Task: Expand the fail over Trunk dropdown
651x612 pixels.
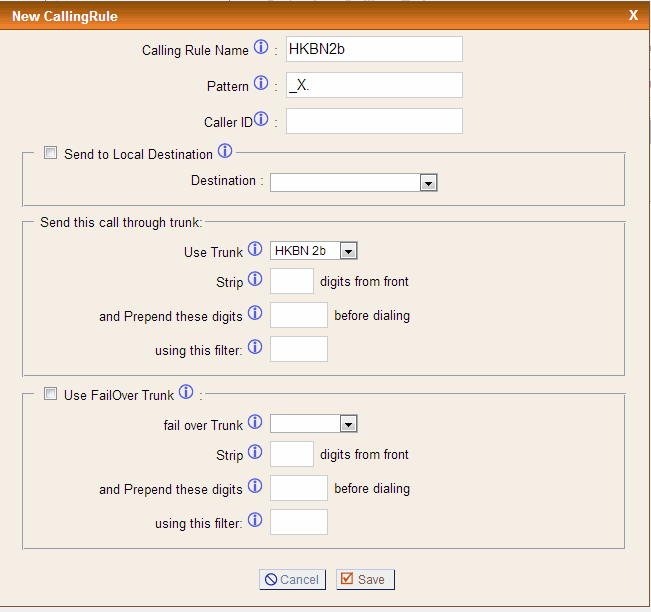Action: pyautogui.click(x=314, y=424)
